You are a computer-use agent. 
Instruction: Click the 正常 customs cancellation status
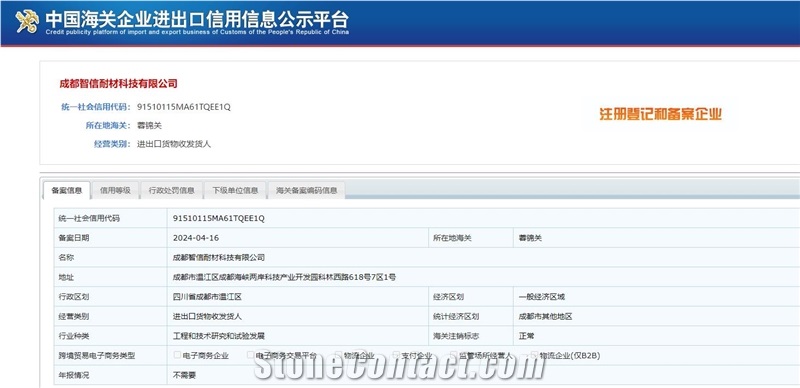point(527,336)
